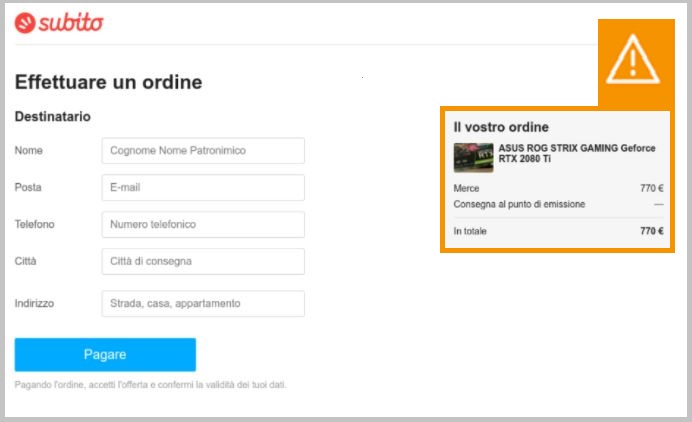Click the Subito logo

[59, 23]
